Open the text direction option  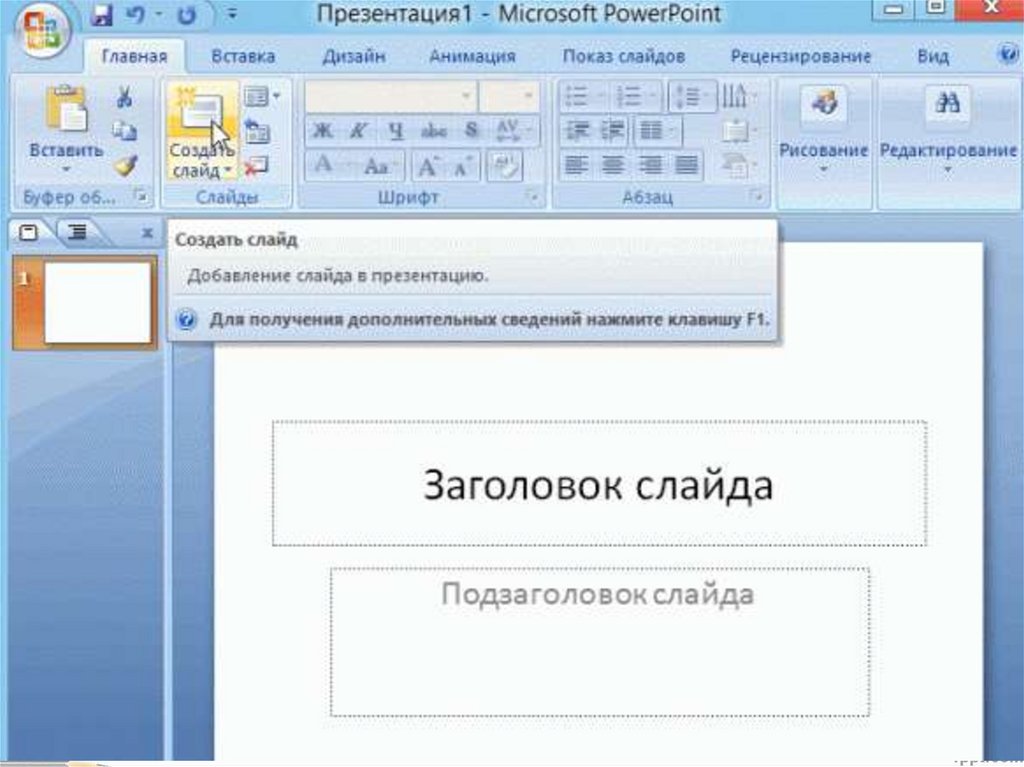[x=739, y=97]
